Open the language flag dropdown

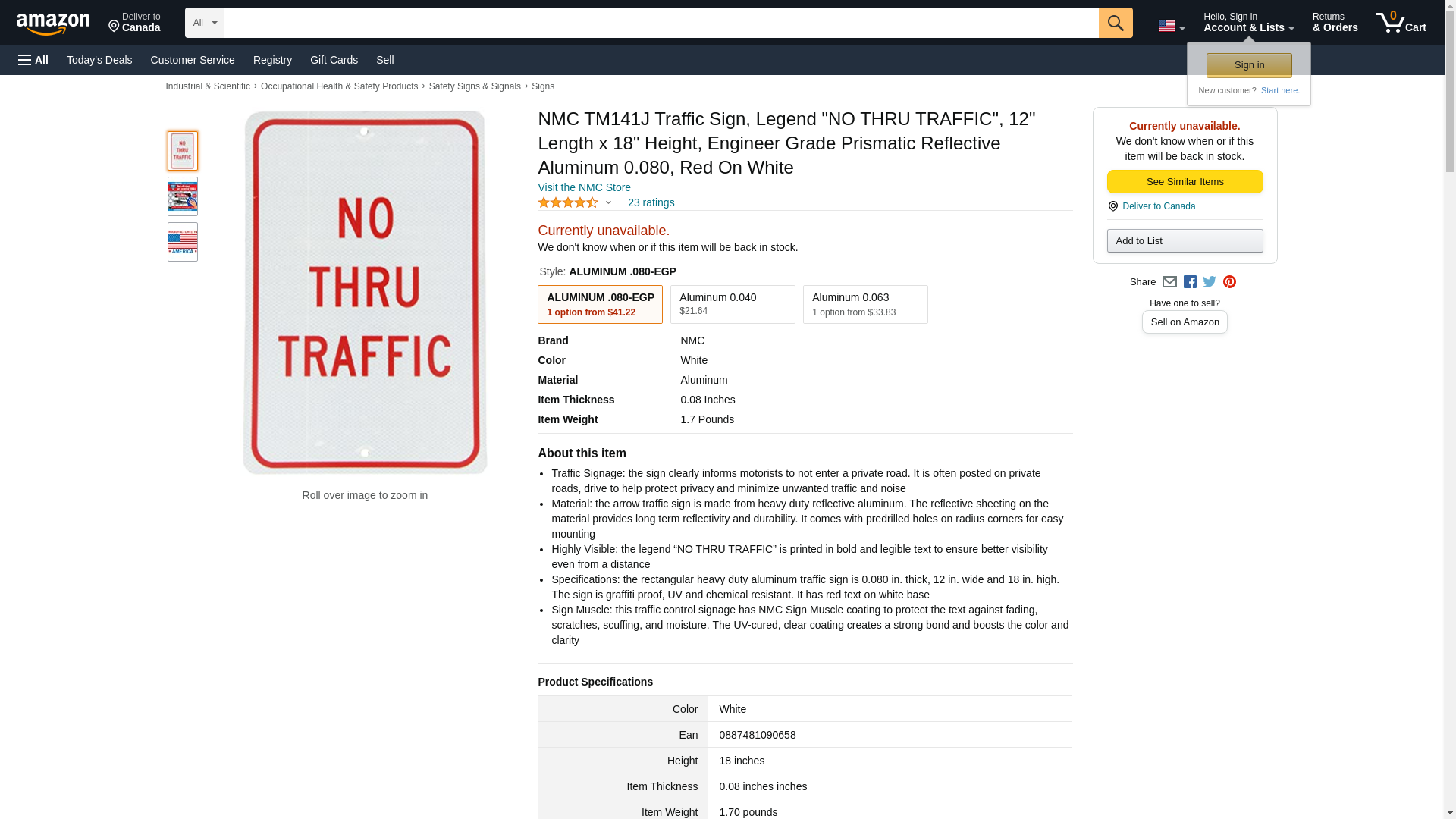(x=1171, y=26)
